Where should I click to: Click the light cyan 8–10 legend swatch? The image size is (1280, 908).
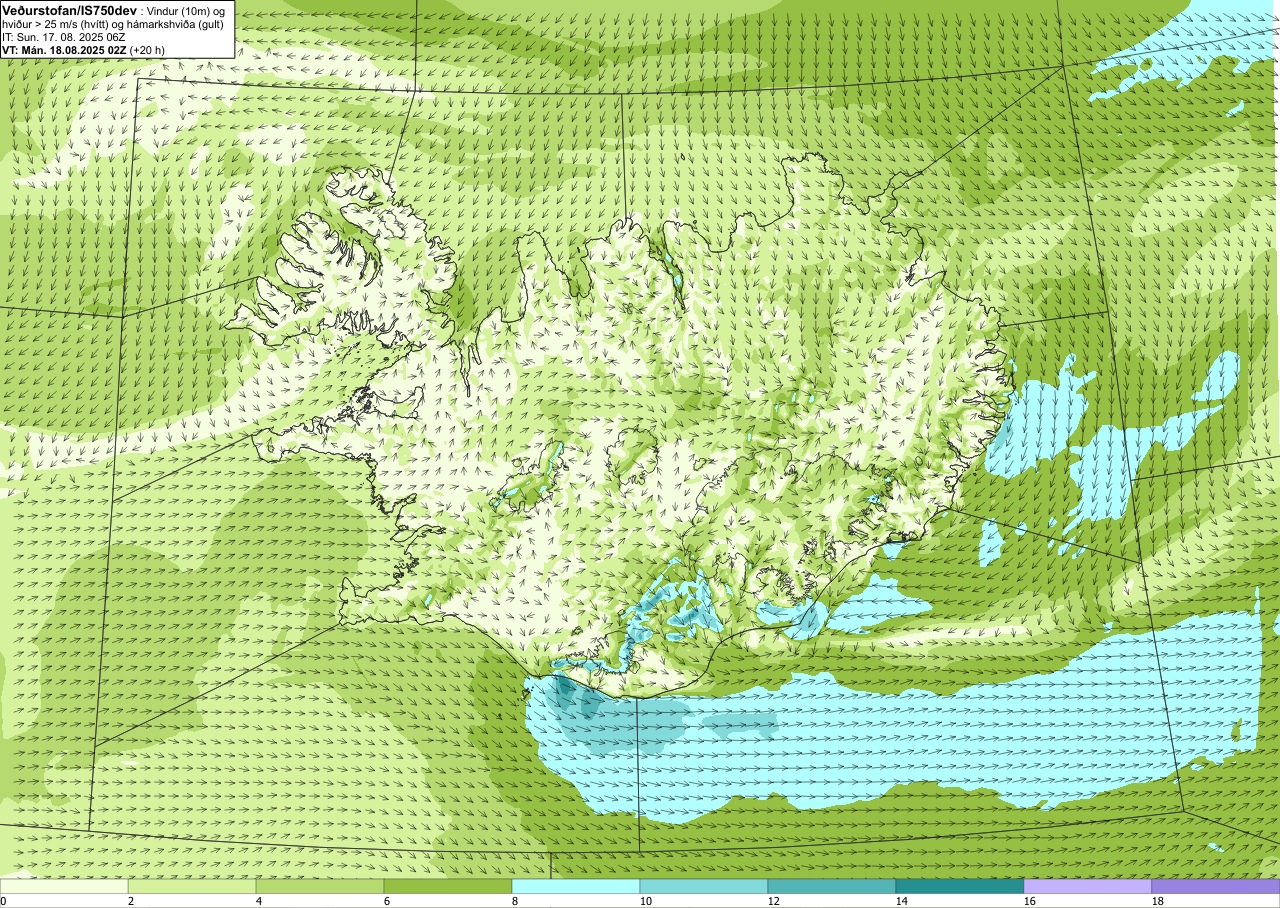[x=576, y=886]
